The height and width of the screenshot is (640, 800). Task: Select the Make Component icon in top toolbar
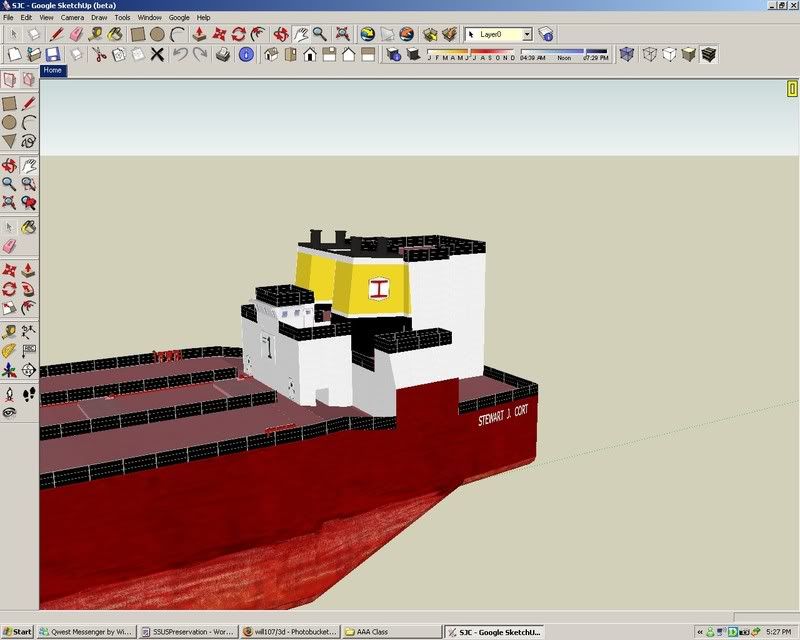pos(34,34)
